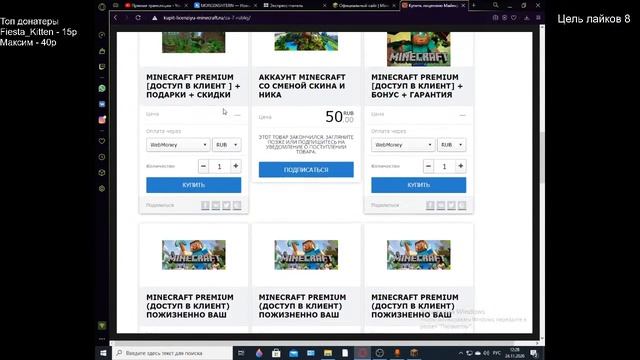Open extensions cube icon in sidebar
The width and height of the screenshot is (640, 360).
pyautogui.click(x=102, y=173)
